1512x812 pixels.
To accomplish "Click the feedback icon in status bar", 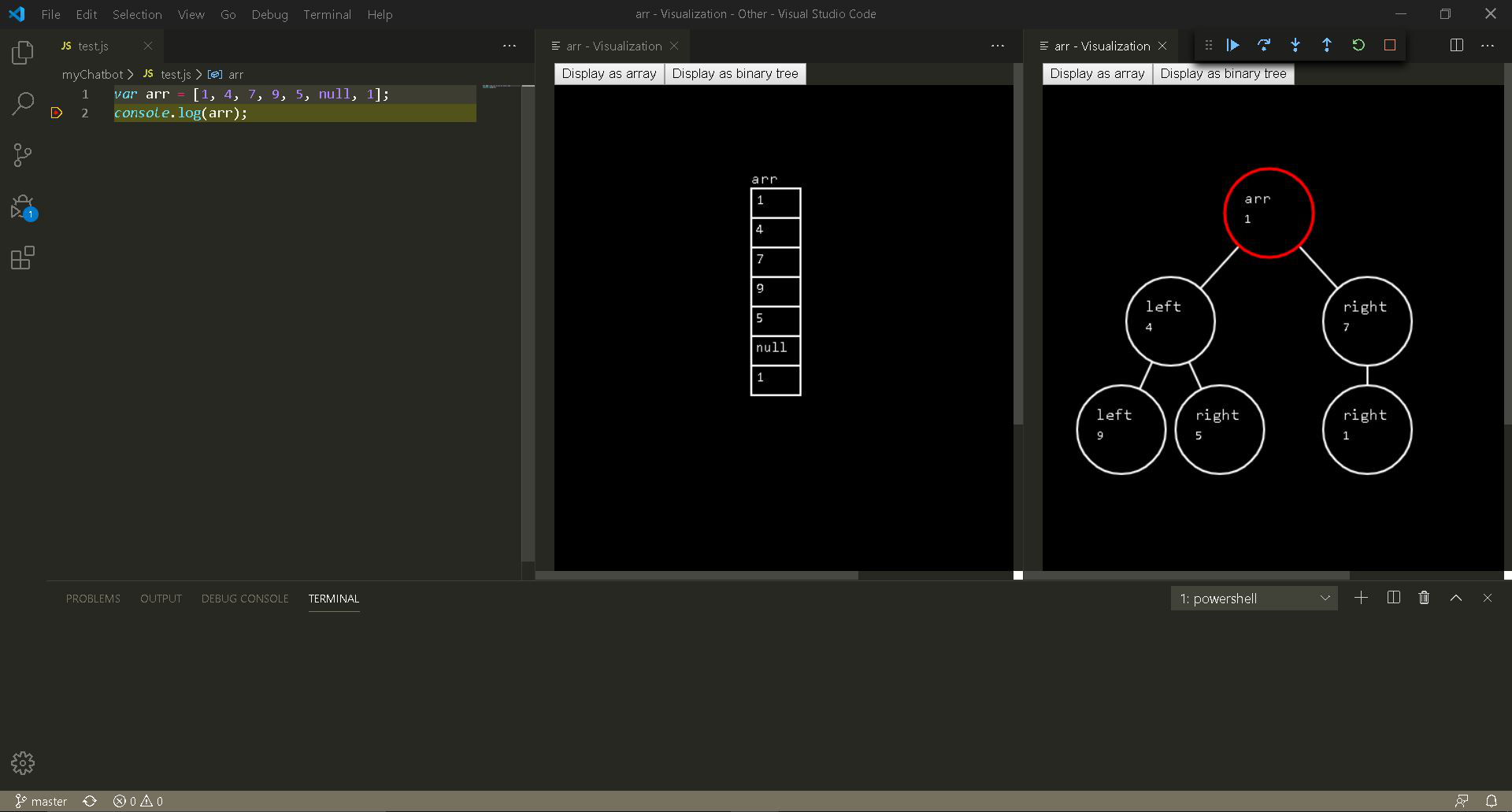I will 1462,801.
